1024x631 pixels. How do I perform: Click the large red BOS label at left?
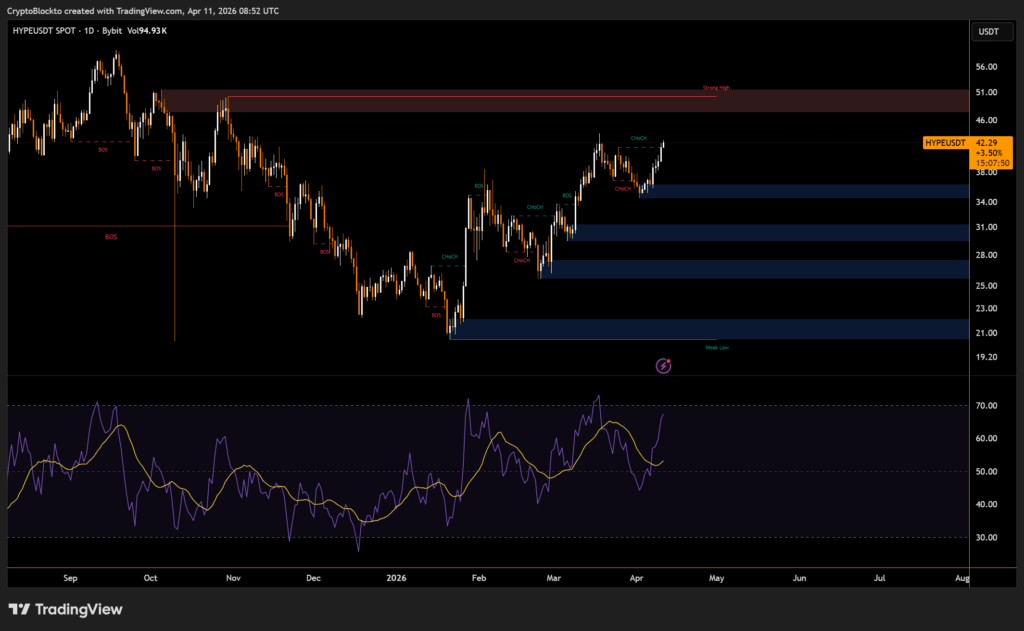[110, 237]
